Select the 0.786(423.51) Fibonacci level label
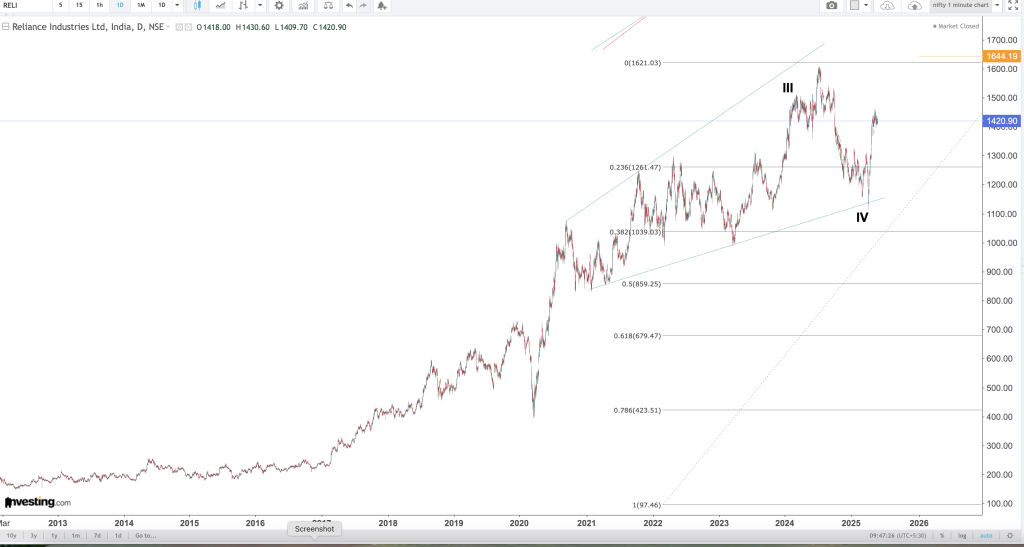 click(637, 411)
